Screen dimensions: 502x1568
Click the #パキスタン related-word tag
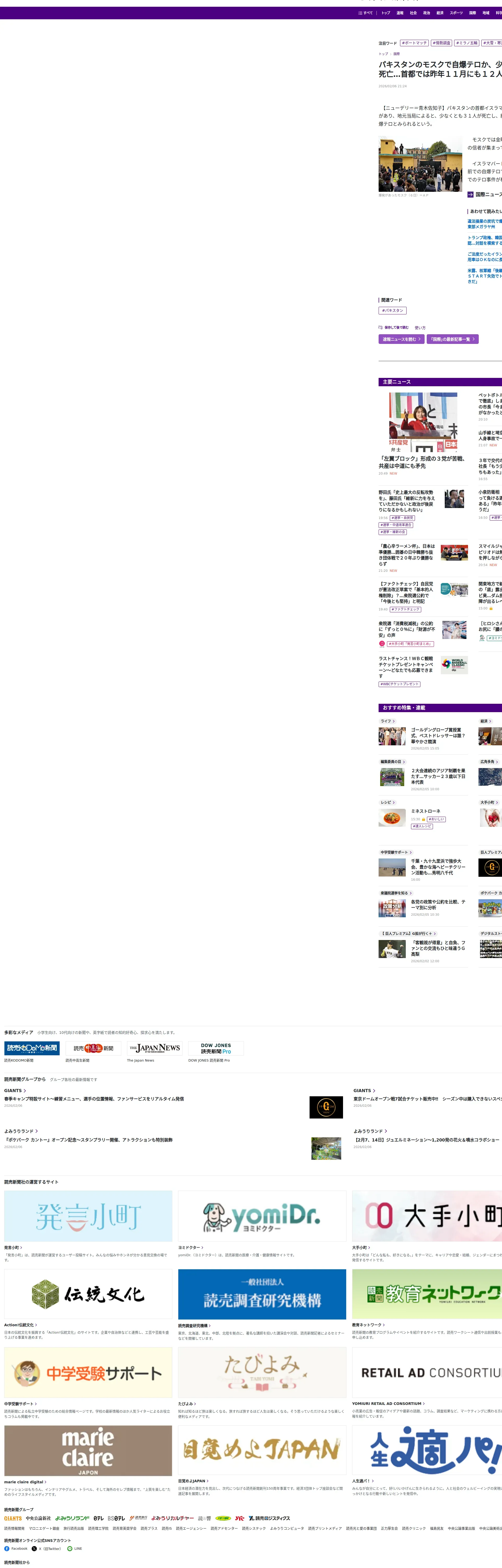tap(392, 310)
